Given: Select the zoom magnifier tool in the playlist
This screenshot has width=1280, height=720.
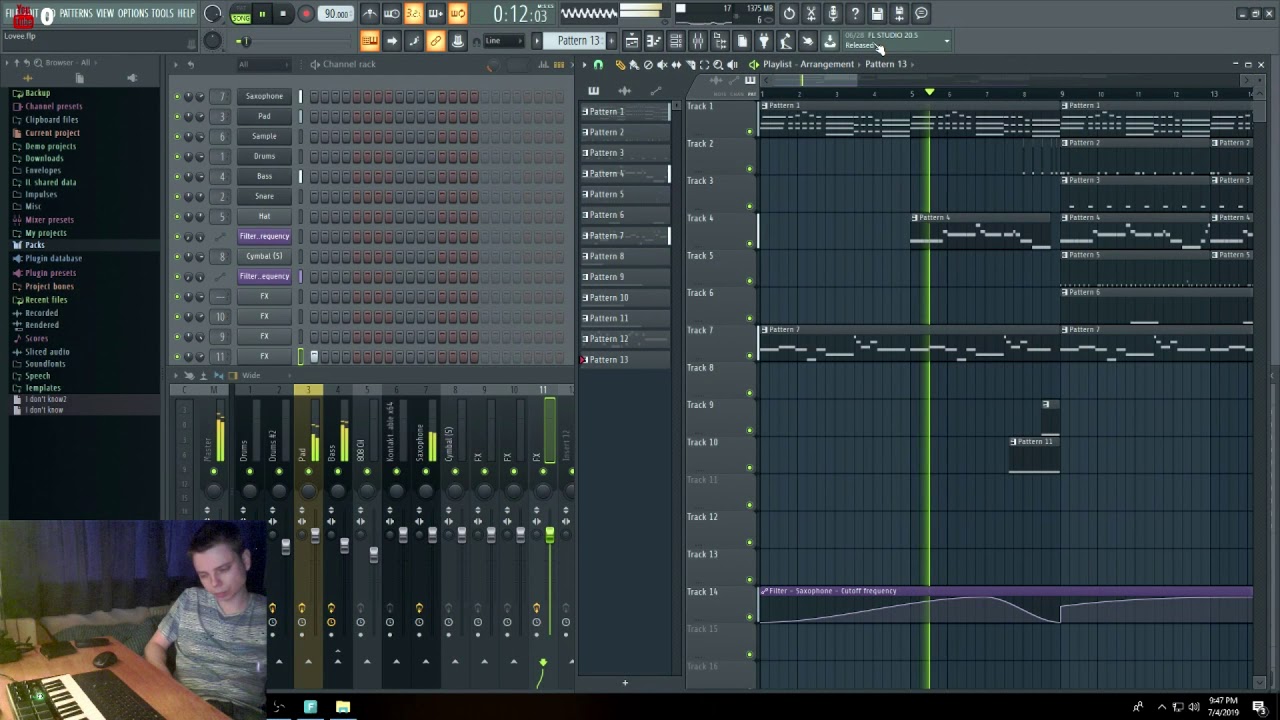Looking at the screenshot, I should (x=718, y=64).
